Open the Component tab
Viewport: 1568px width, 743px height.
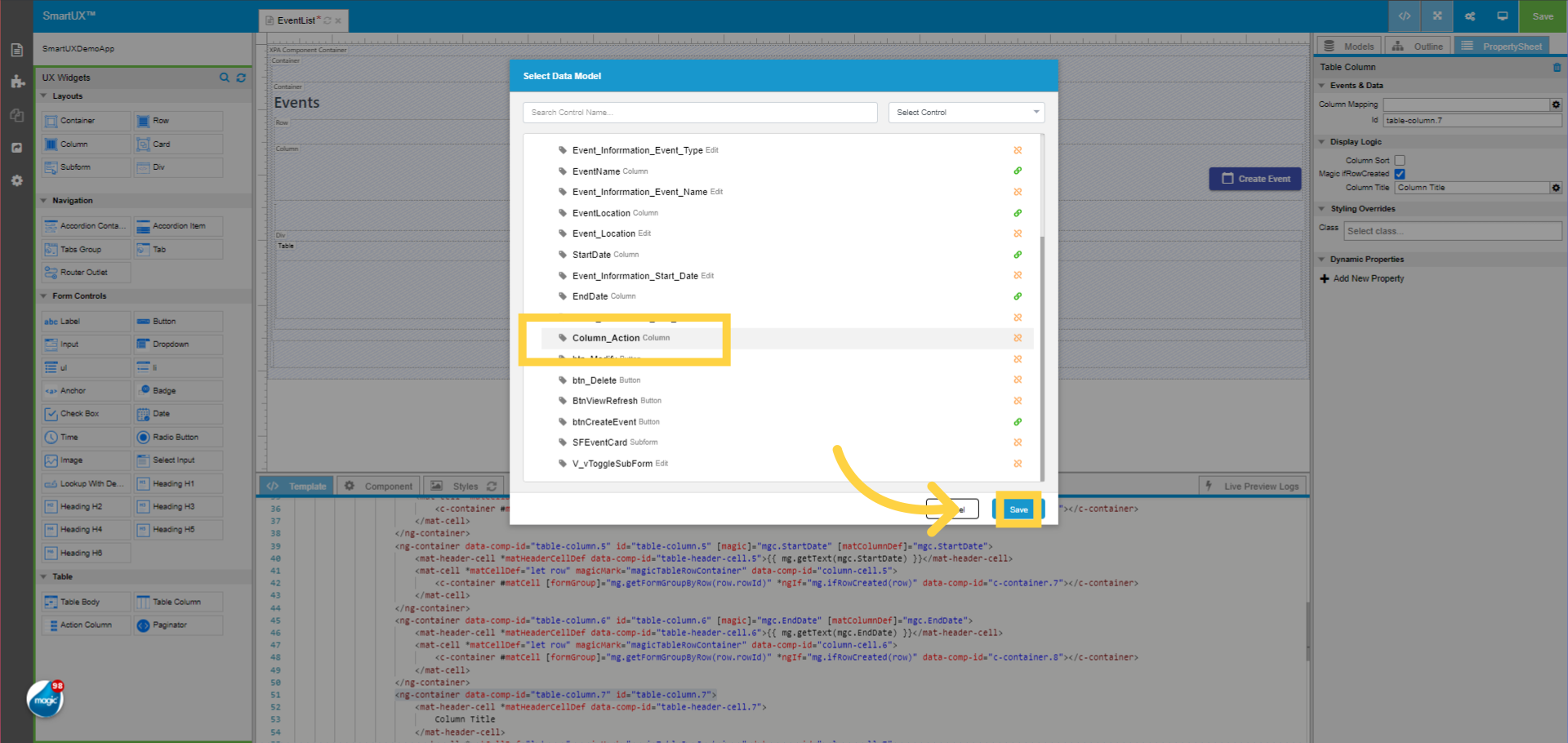coord(378,485)
